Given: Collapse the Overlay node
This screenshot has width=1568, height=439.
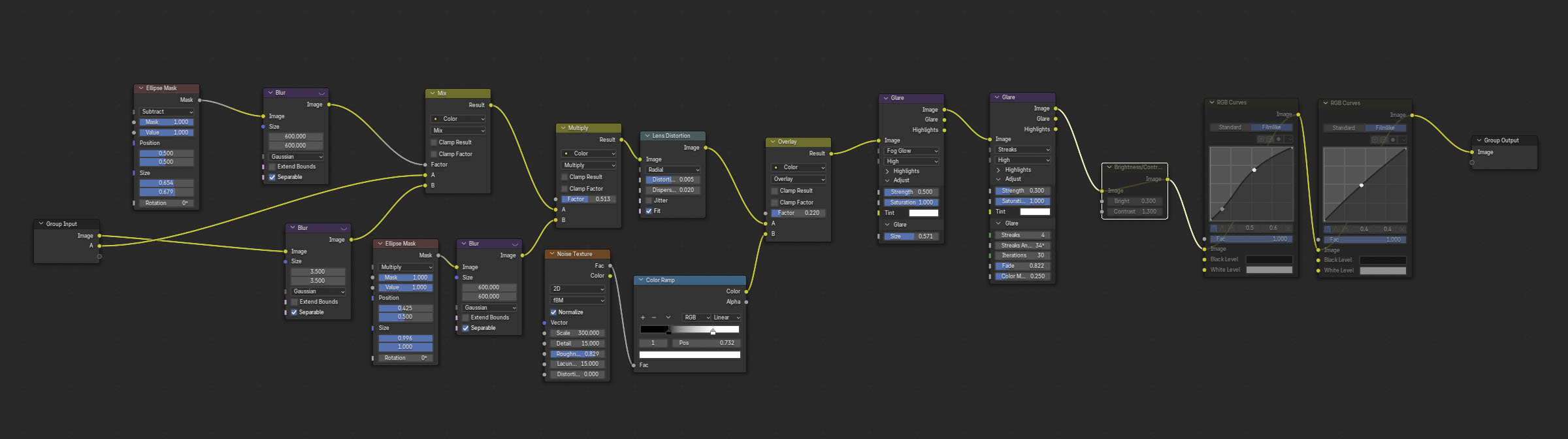Looking at the screenshot, I should point(773,142).
